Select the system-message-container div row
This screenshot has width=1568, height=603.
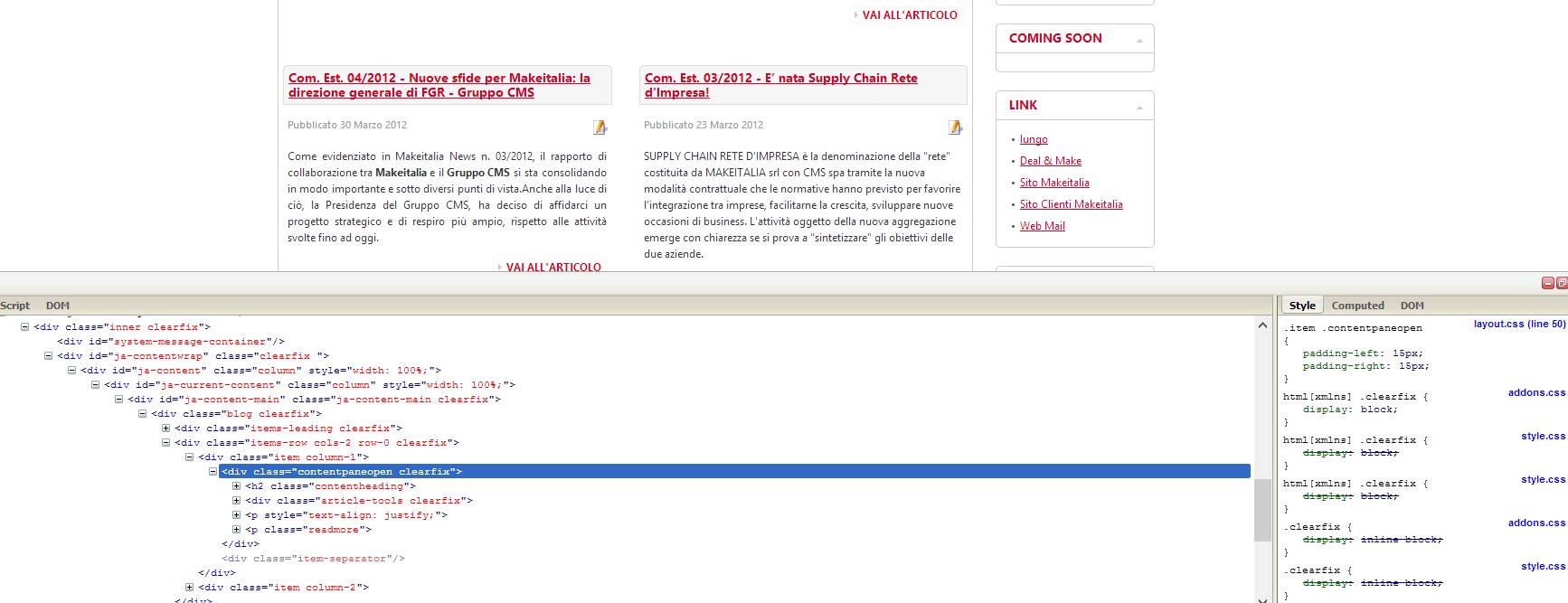point(171,342)
